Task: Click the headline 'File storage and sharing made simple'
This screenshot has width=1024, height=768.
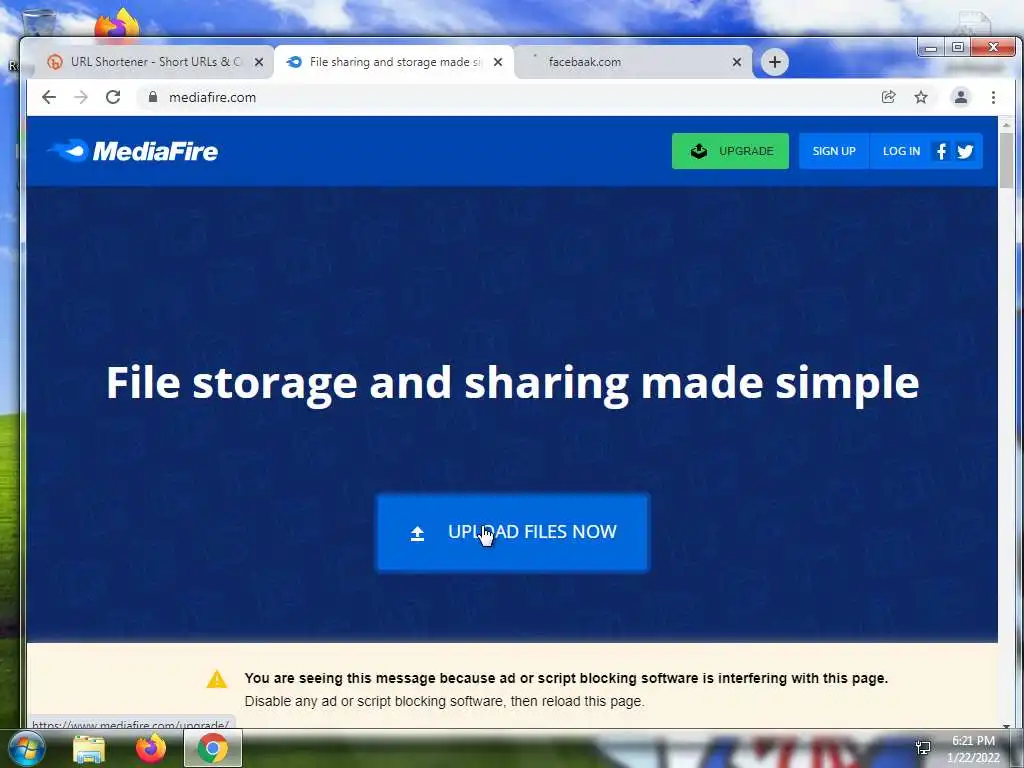Action: 513,383
